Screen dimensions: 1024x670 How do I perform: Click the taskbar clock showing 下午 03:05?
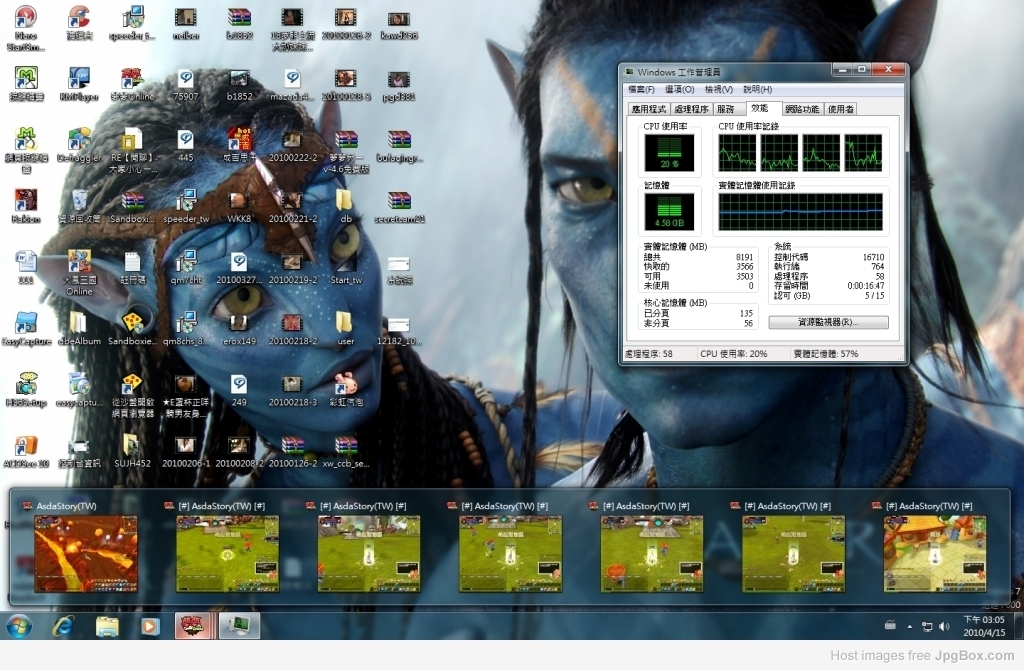pyautogui.click(x=985, y=626)
